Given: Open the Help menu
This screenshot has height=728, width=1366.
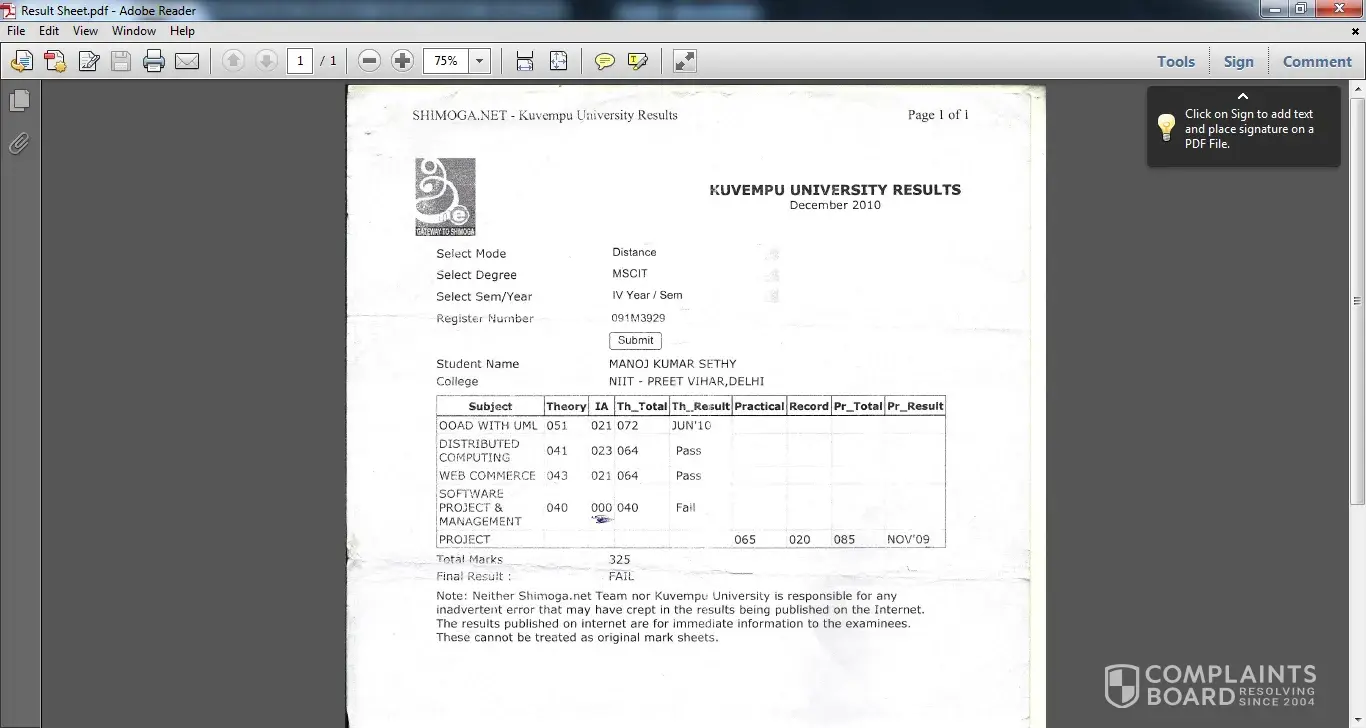Looking at the screenshot, I should (182, 31).
